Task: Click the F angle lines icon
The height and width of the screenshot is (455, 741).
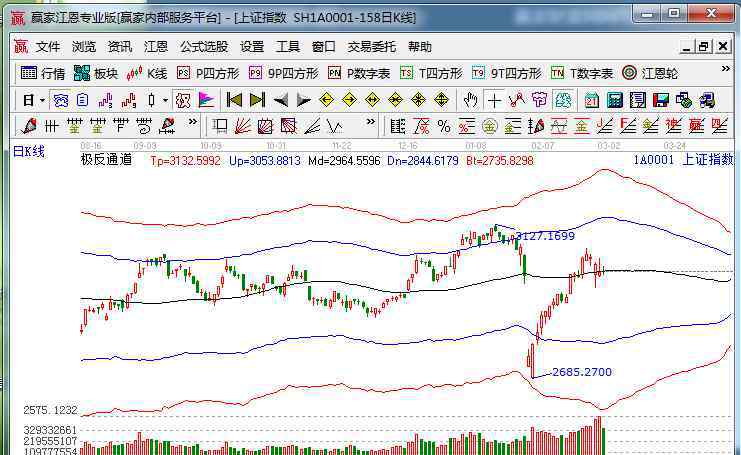Action: click(628, 126)
